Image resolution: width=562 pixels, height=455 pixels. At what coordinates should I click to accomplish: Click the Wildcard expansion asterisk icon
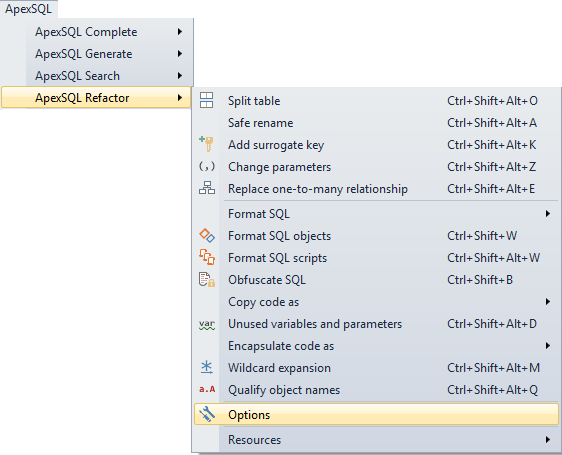[207, 368]
